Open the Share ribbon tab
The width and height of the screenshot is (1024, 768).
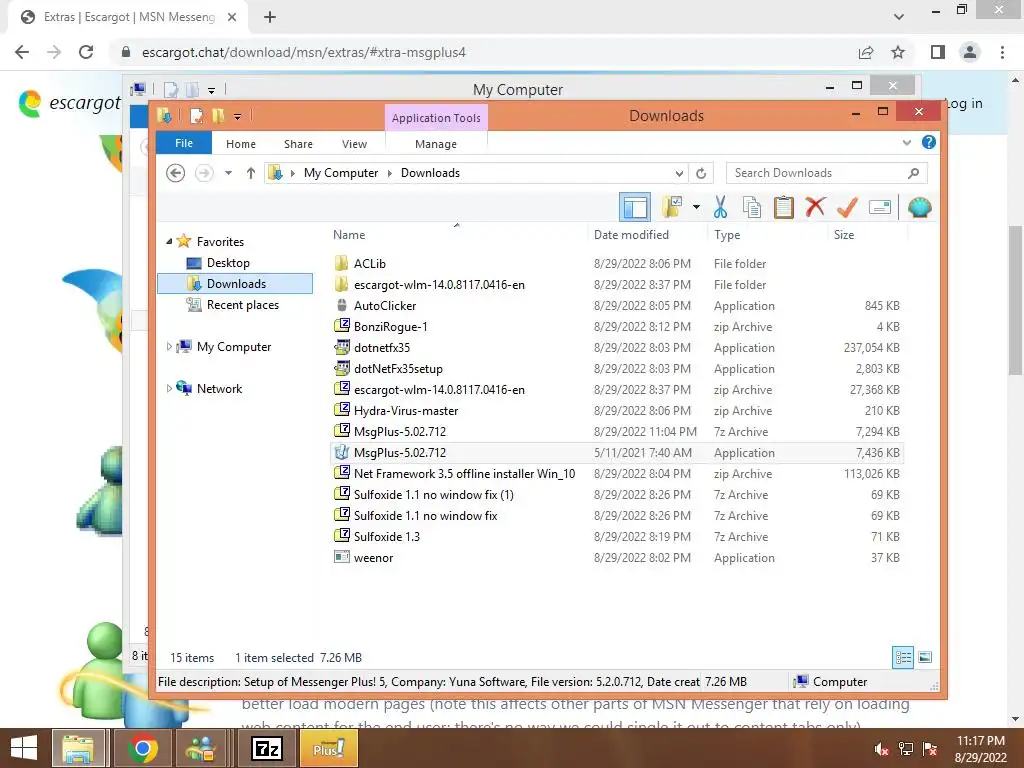(x=298, y=144)
